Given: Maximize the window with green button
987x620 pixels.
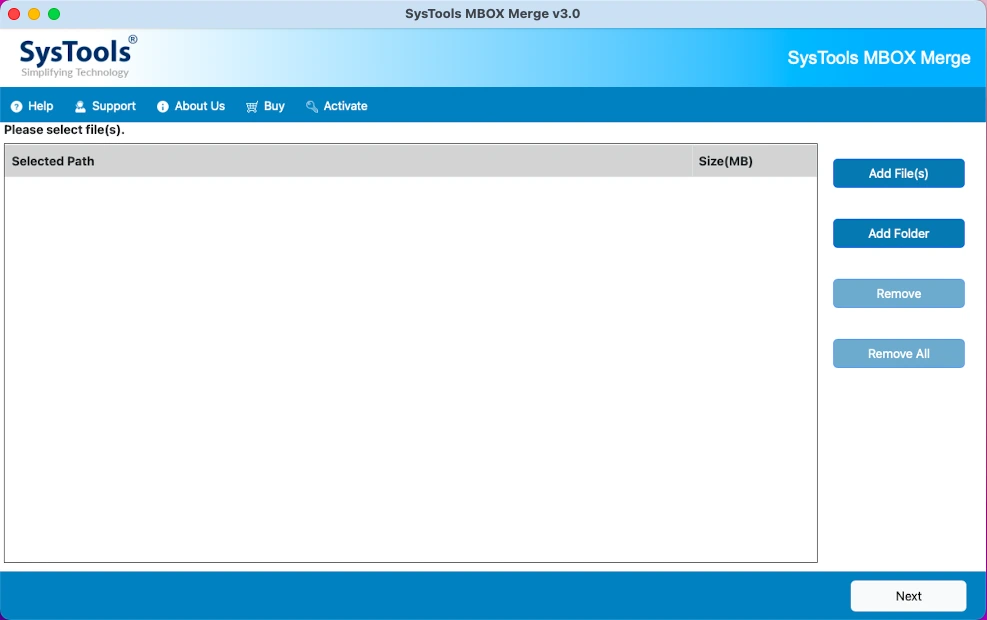Looking at the screenshot, I should (54, 14).
